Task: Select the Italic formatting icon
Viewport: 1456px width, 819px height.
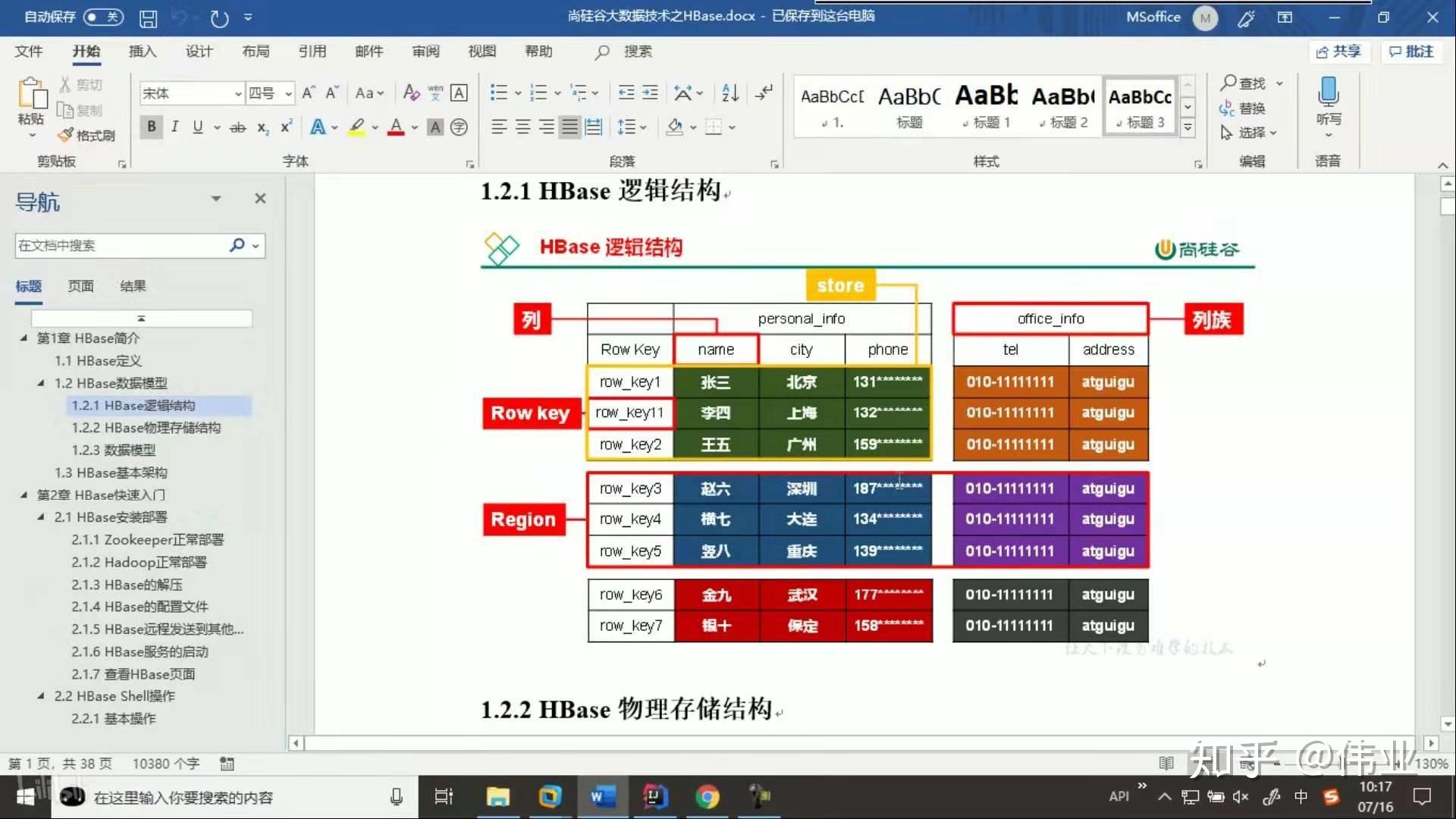Action: click(173, 127)
